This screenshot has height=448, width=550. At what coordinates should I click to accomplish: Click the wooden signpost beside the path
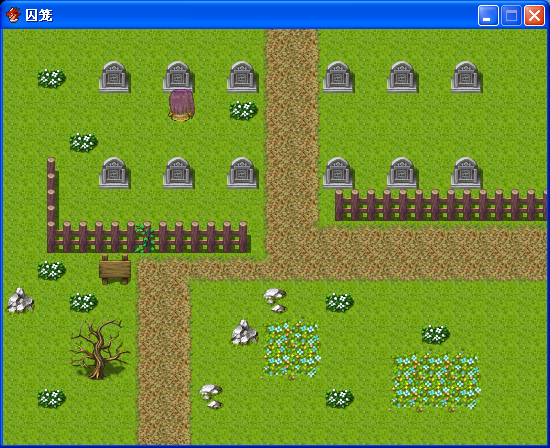(x=115, y=269)
